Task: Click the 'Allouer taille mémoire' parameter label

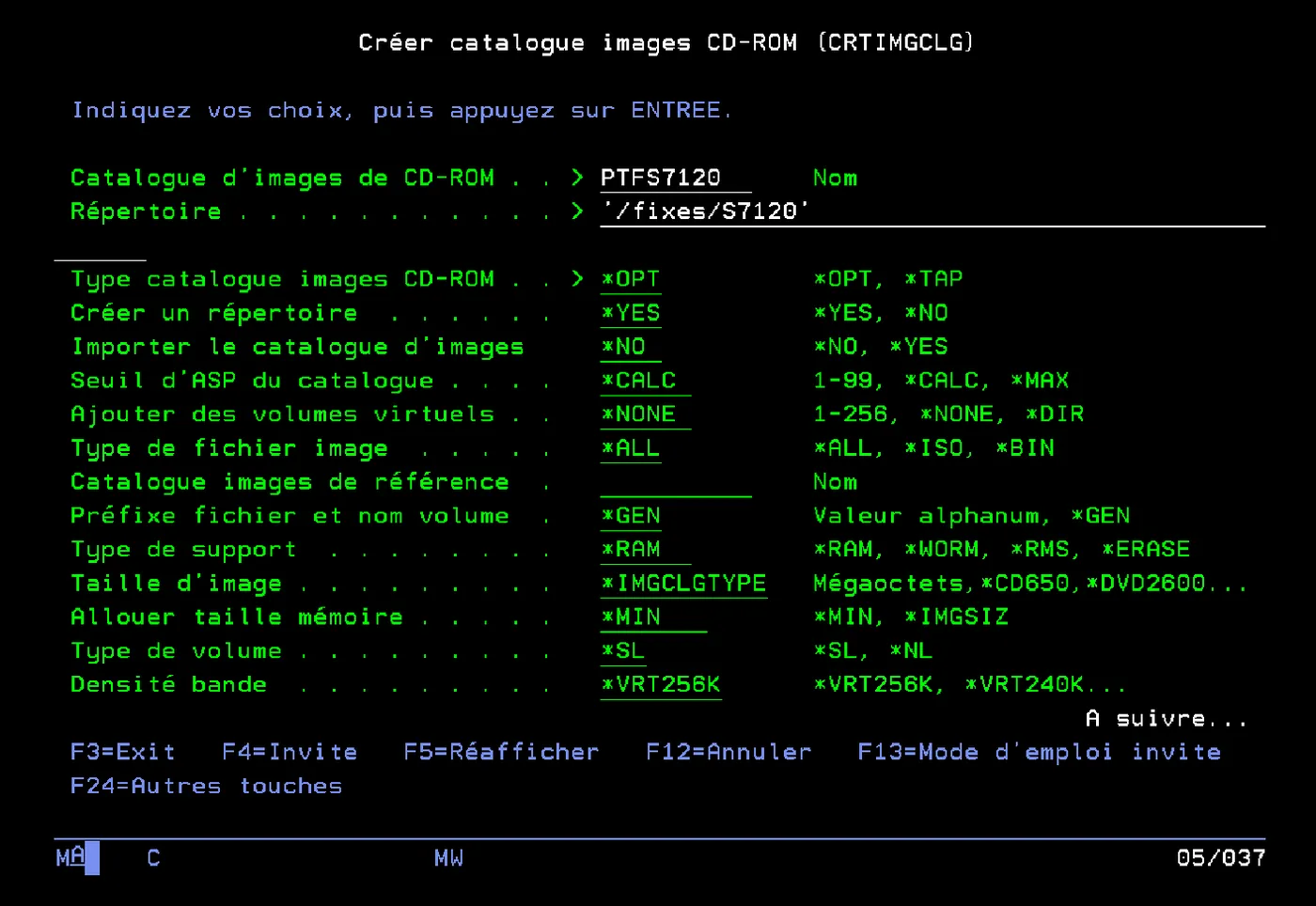Action: pos(237,617)
